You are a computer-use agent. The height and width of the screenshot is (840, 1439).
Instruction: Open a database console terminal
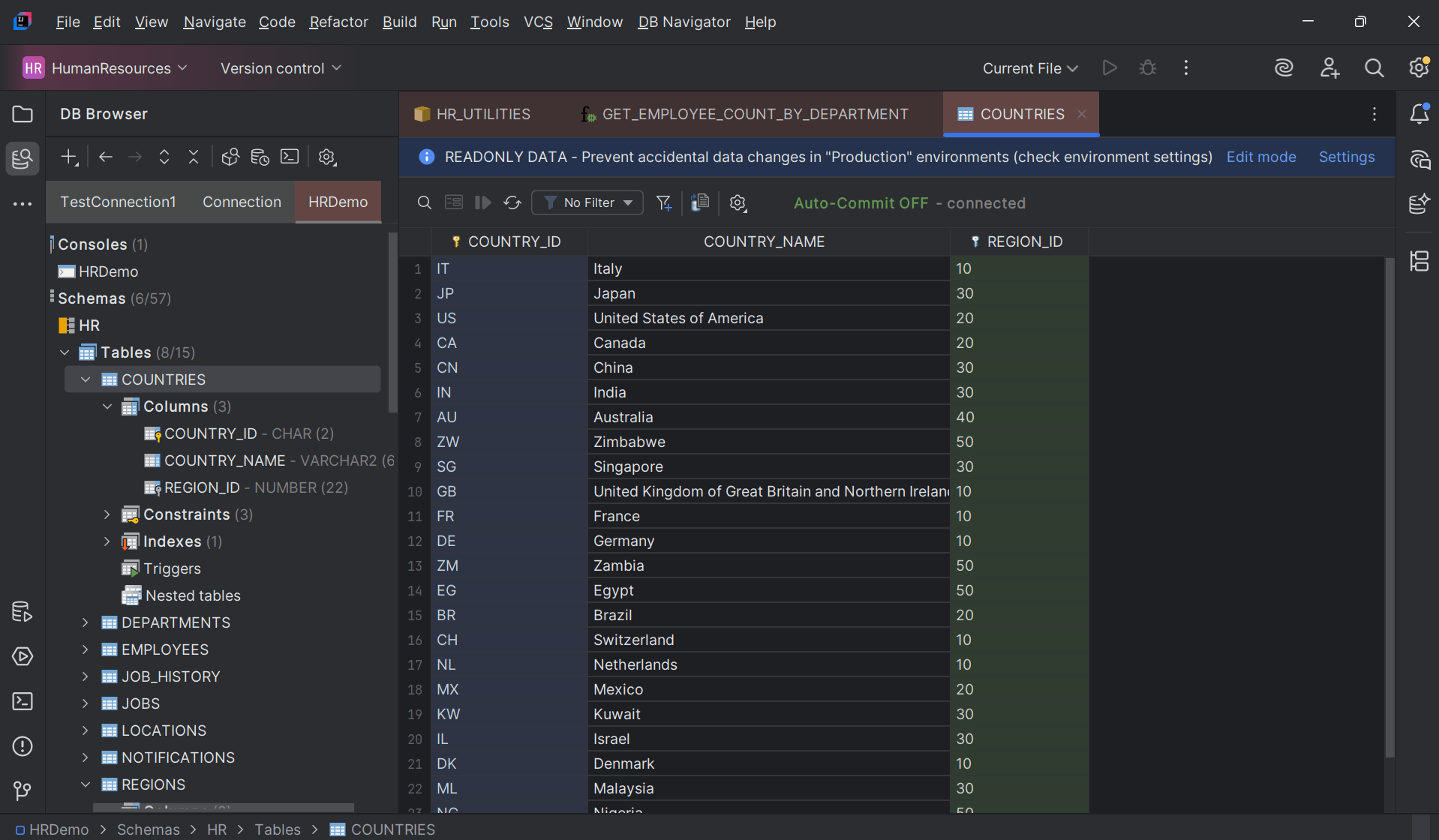(x=290, y=157)
